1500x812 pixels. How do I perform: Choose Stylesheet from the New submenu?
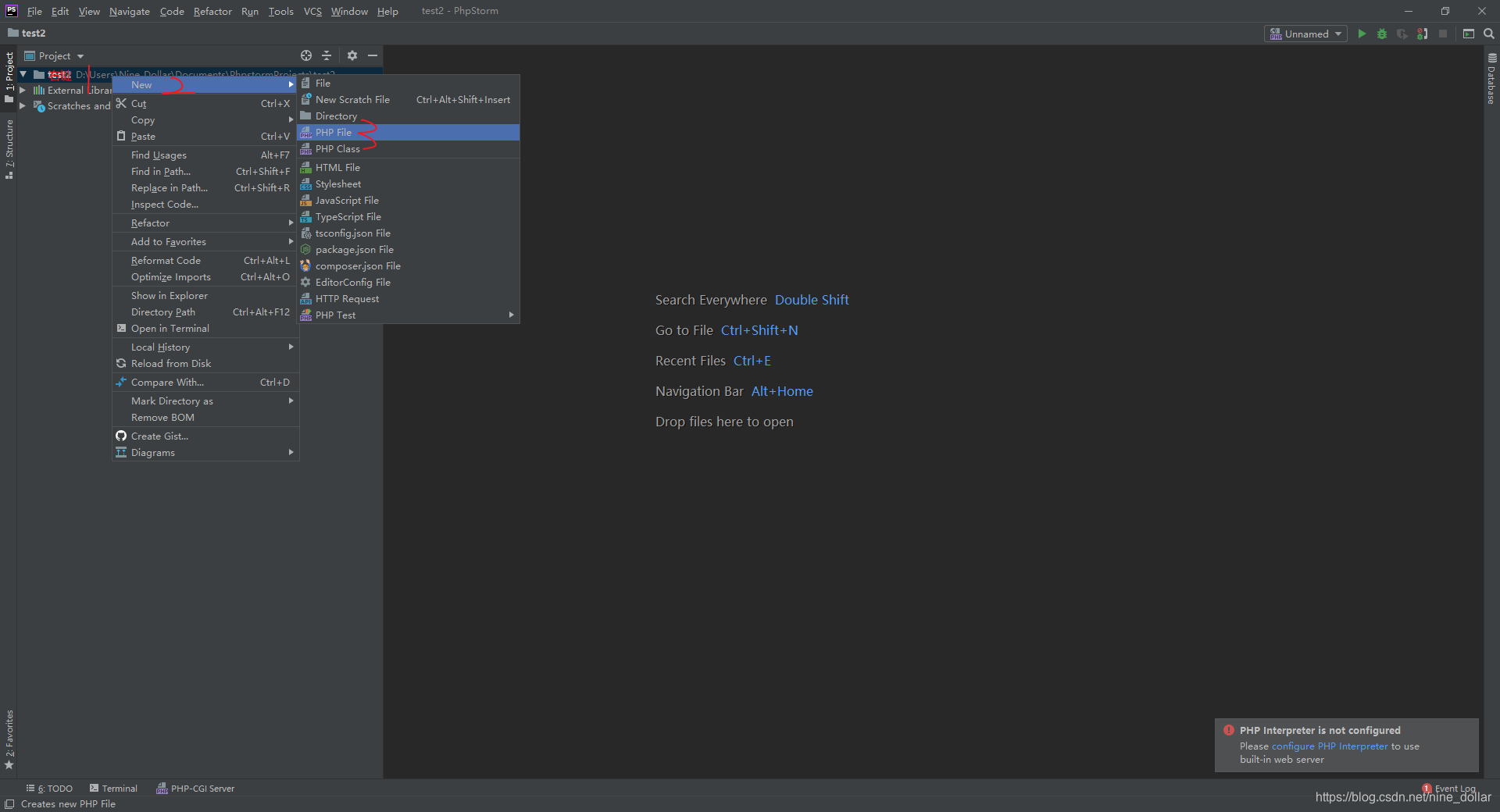[x=408, y=184]
